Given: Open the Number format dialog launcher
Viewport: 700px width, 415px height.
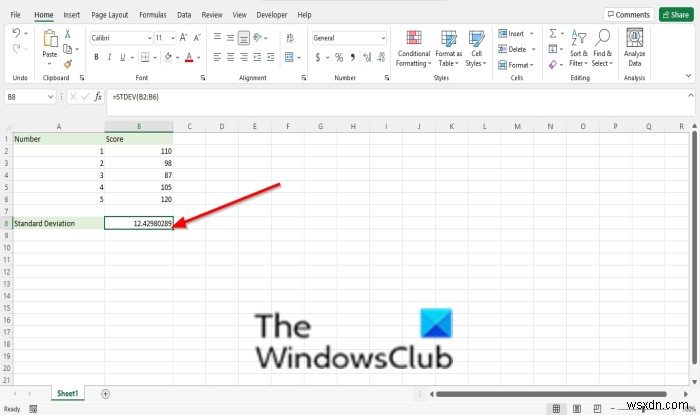Looking at the screenshot, I should point(387,78).
